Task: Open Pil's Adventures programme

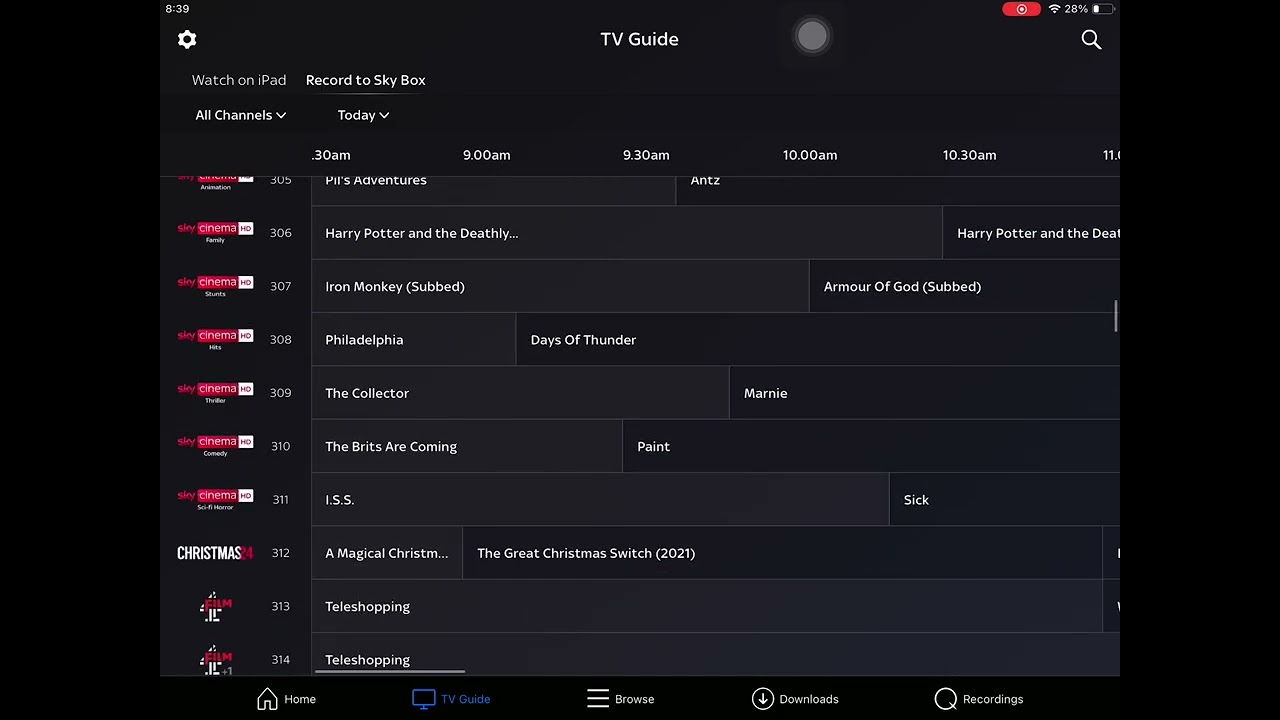Action: coord(493,190)
